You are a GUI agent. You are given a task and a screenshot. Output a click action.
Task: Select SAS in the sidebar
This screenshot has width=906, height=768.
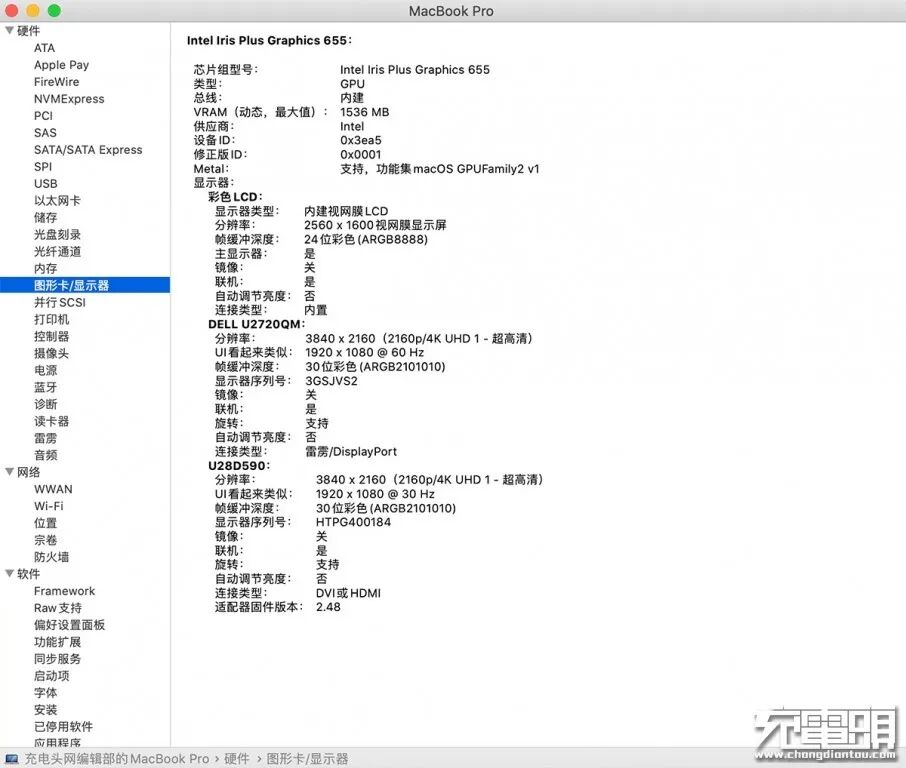click(x=45, y=132)
